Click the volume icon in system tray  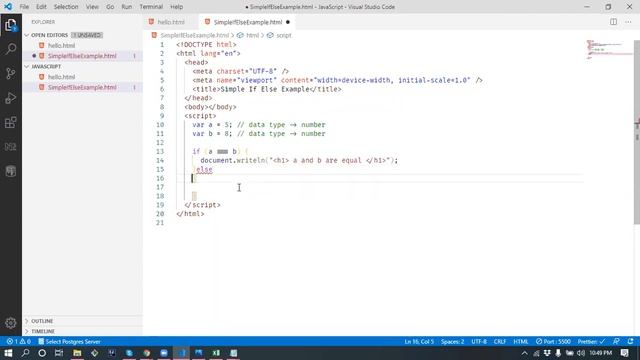580,353
